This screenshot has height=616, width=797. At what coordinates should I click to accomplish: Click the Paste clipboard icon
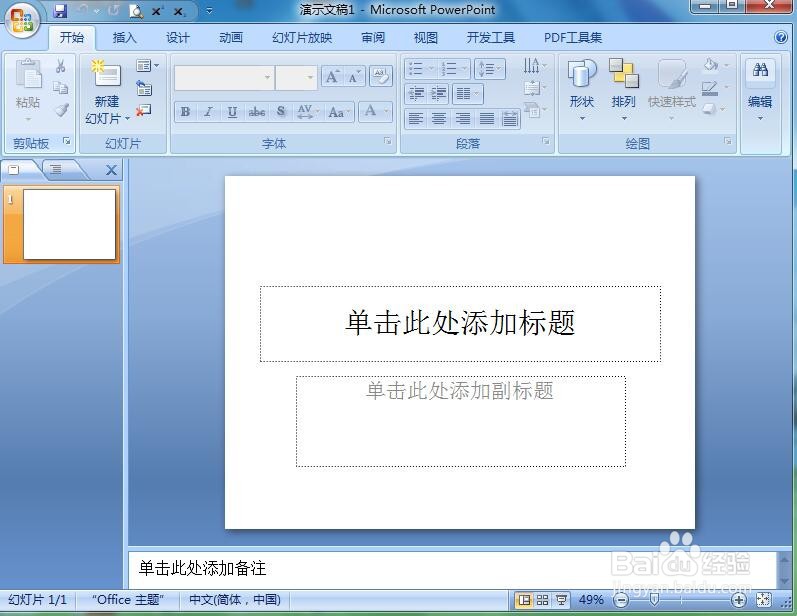28,74
